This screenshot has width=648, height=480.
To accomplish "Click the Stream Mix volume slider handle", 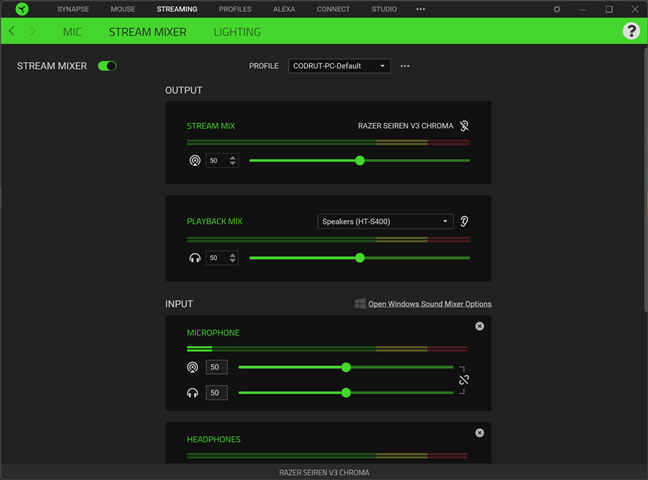I will click(x=360, y=160).
